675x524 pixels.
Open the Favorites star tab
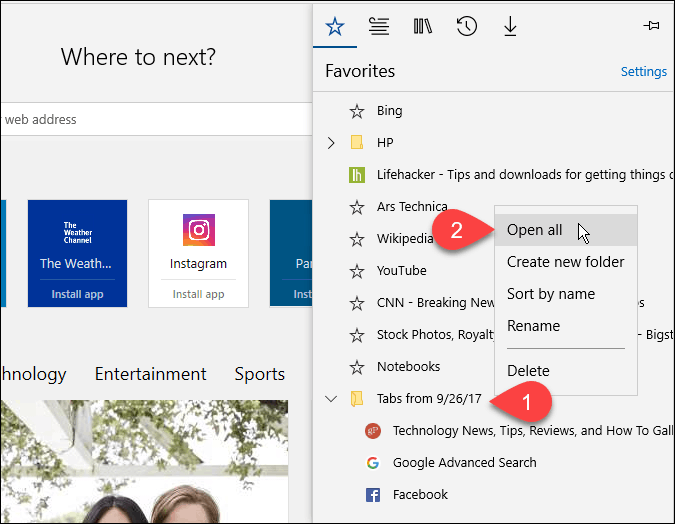pyautogui.click(x=334, y=27)
